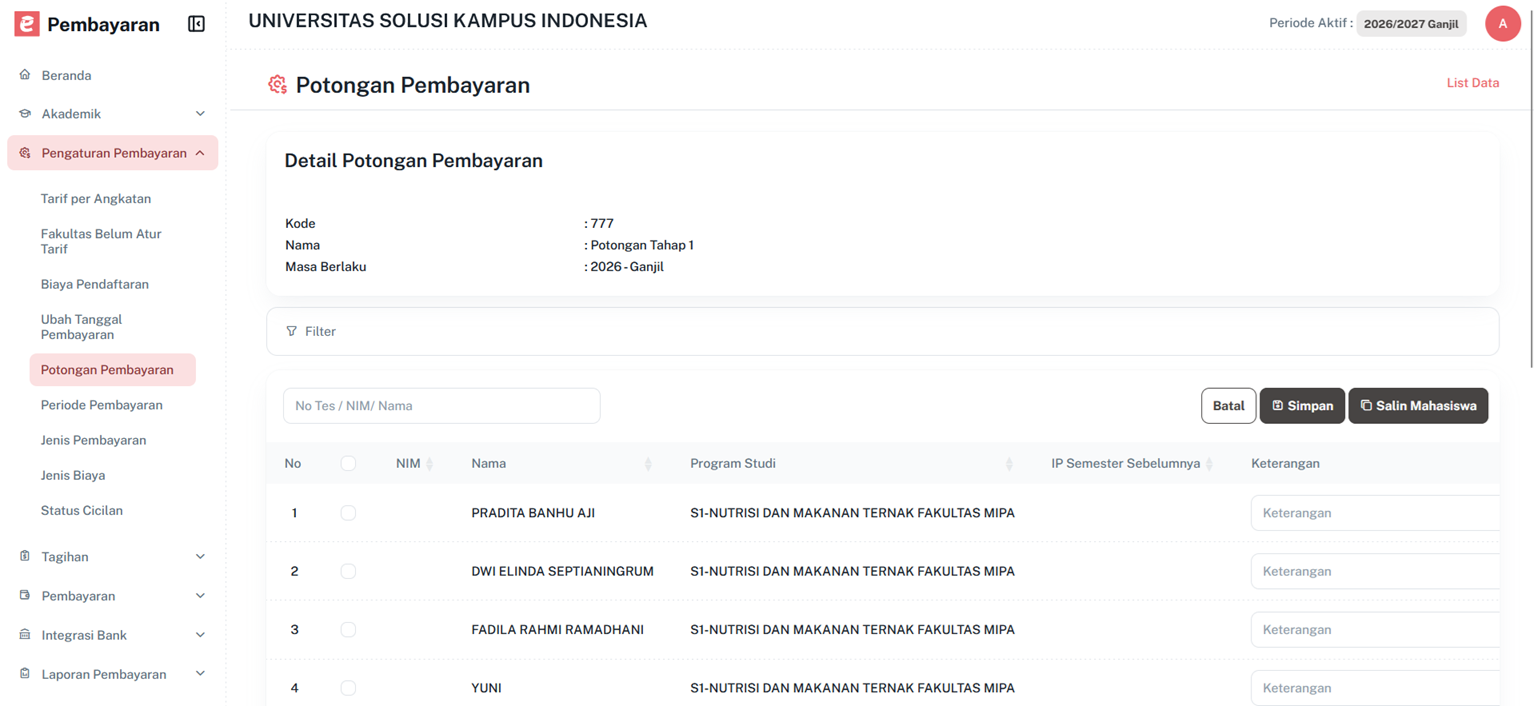This screenshot has width=1534, height=723.
Task: Sort by Nama column arrows
Action: [x=648, y=464]
